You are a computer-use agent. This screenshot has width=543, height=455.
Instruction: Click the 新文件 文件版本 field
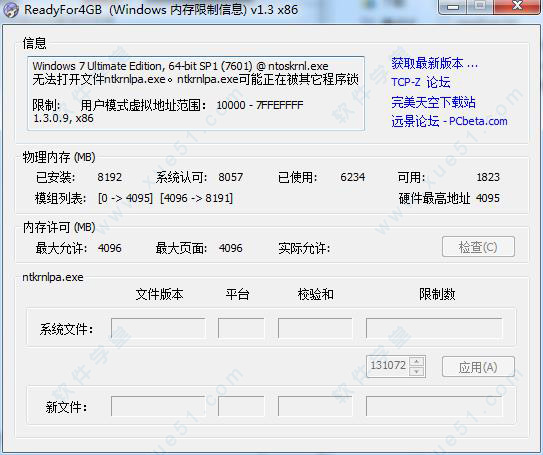point(158,406)
